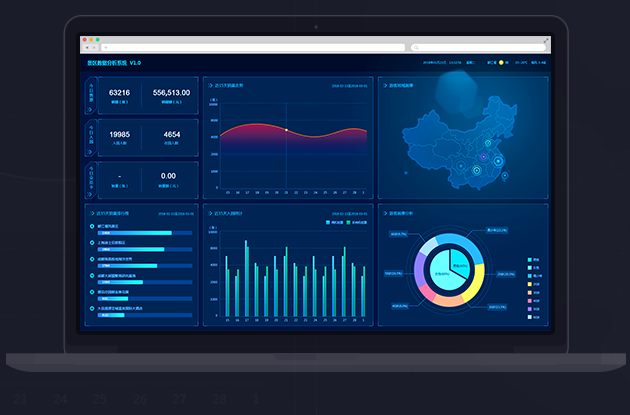
Task: Go back with the browser back arrow
Action: 87,47
